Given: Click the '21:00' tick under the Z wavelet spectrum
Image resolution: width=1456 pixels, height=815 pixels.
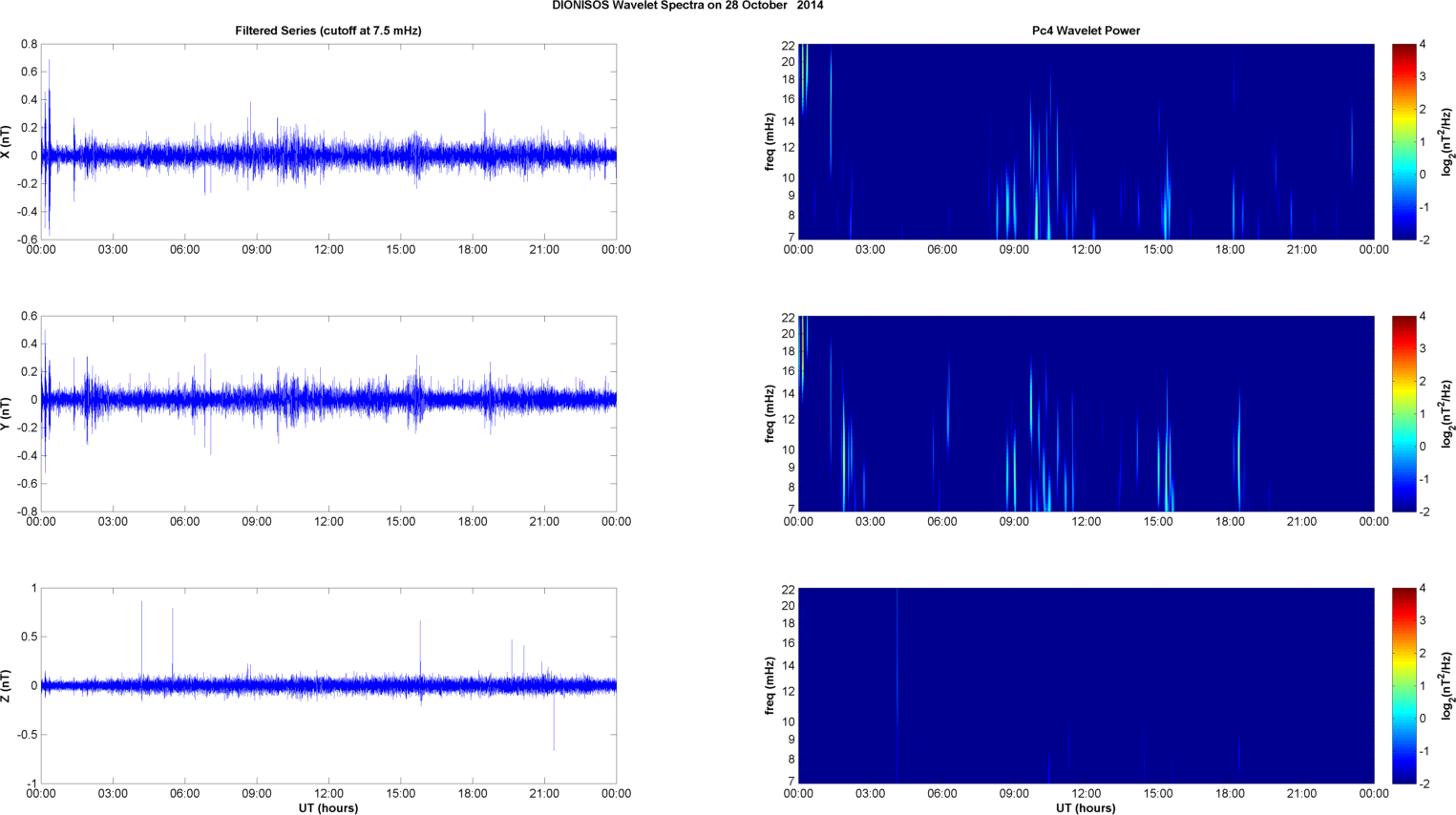Looking at the screenshot, I should pyautogui.click(x=1302, y=794).
